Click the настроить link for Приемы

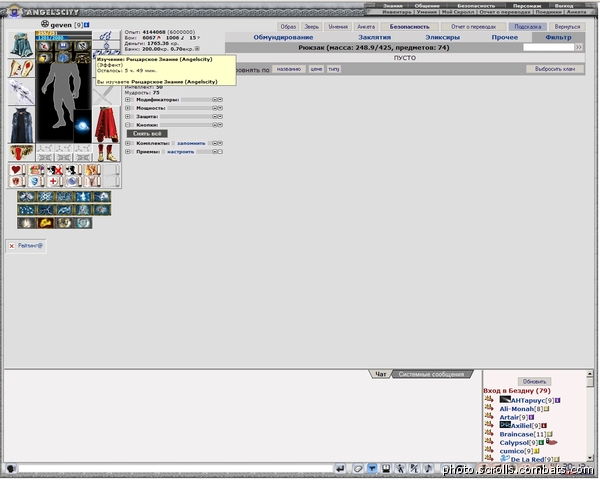pos(181,152)
